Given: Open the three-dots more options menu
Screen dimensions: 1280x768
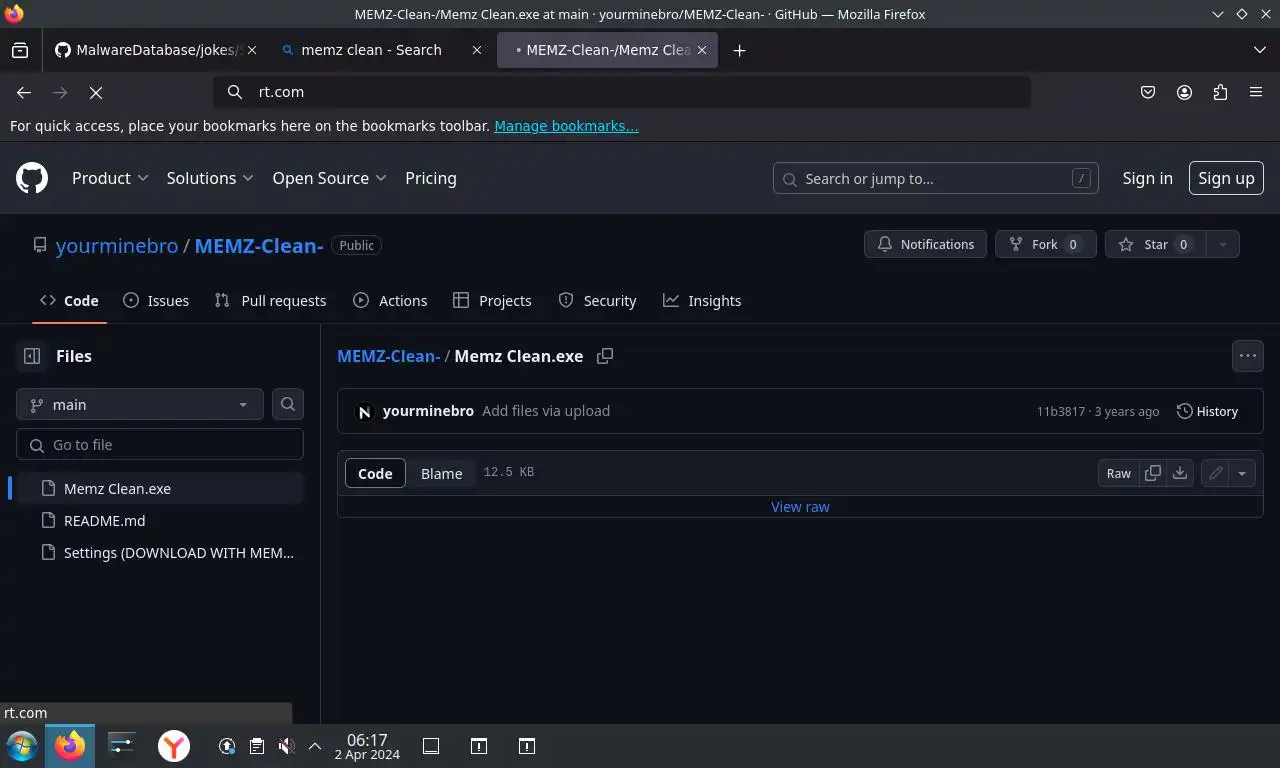Looking at the screenshot, I should pyautogui.click(x=1247, y=356).
